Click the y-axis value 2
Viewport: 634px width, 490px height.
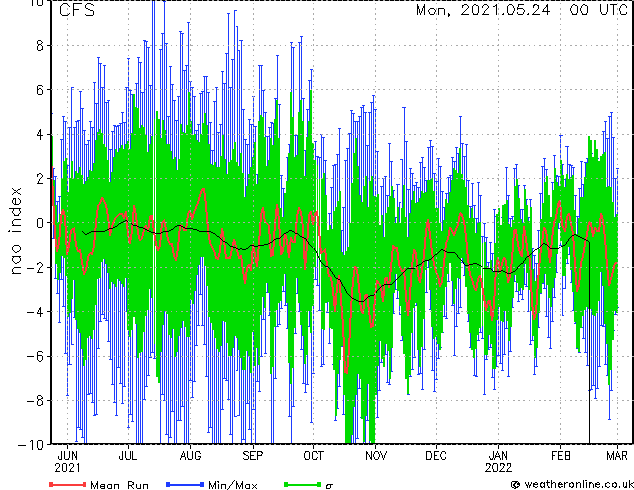tap(40, 179)
